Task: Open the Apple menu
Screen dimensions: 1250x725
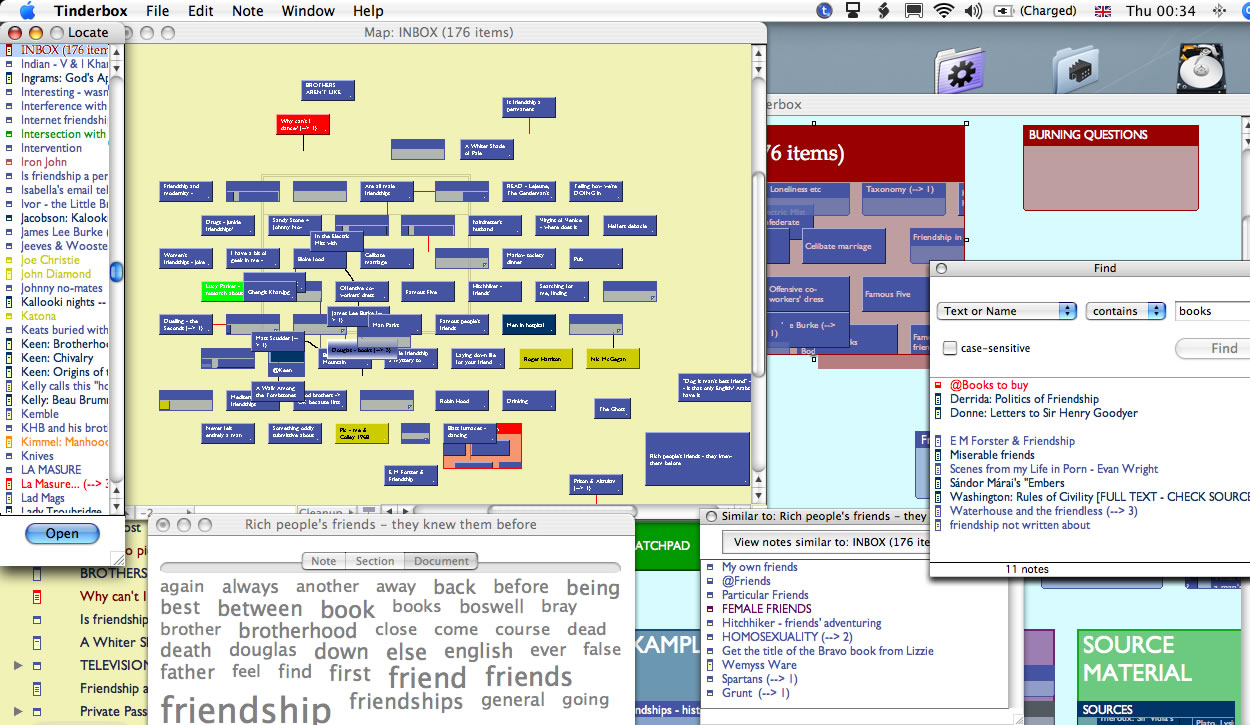Action: coord(27,11)
